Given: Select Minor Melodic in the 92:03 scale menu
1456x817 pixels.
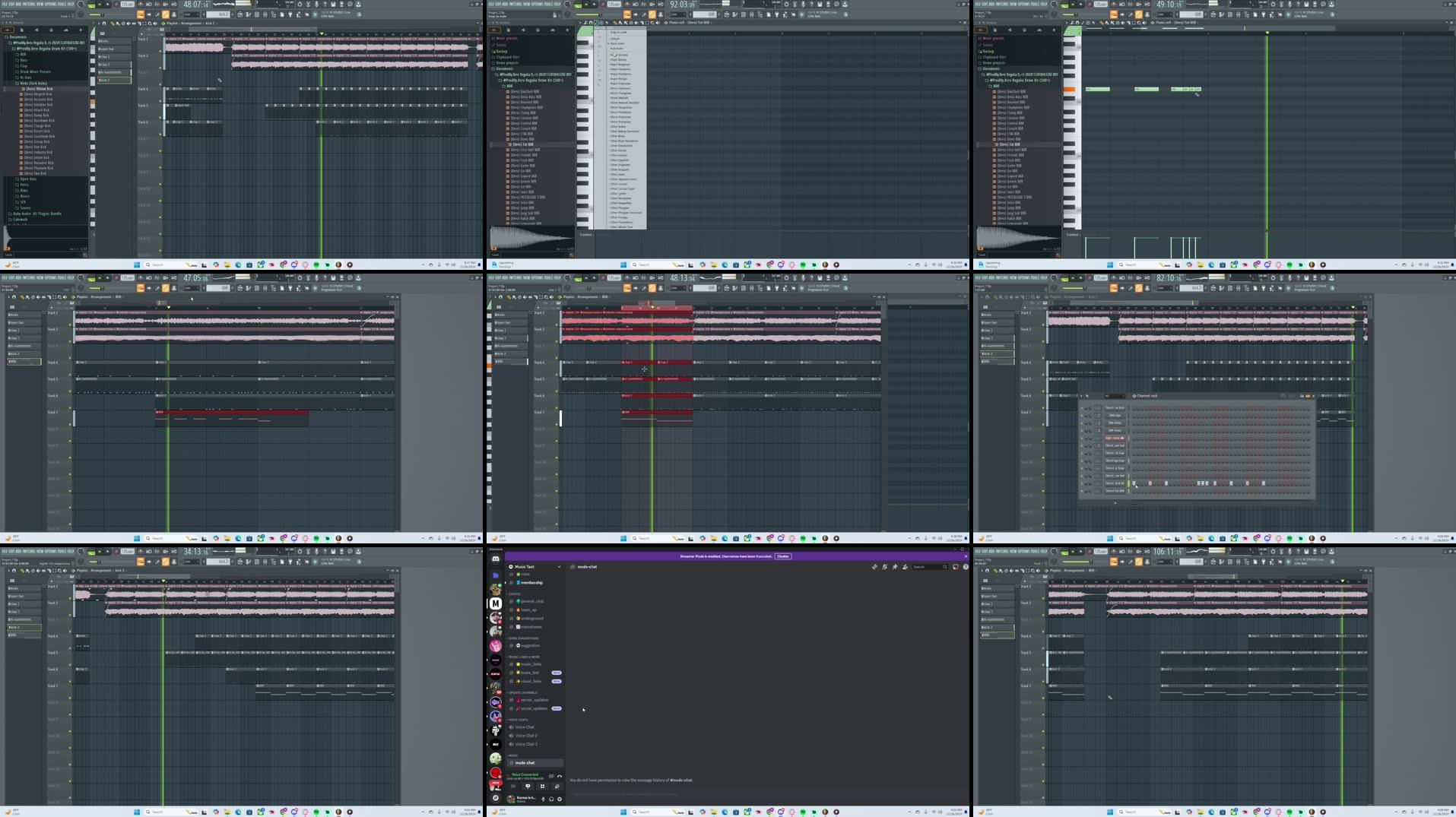Looking at the screenshot, I should click(x=620, y=97).
